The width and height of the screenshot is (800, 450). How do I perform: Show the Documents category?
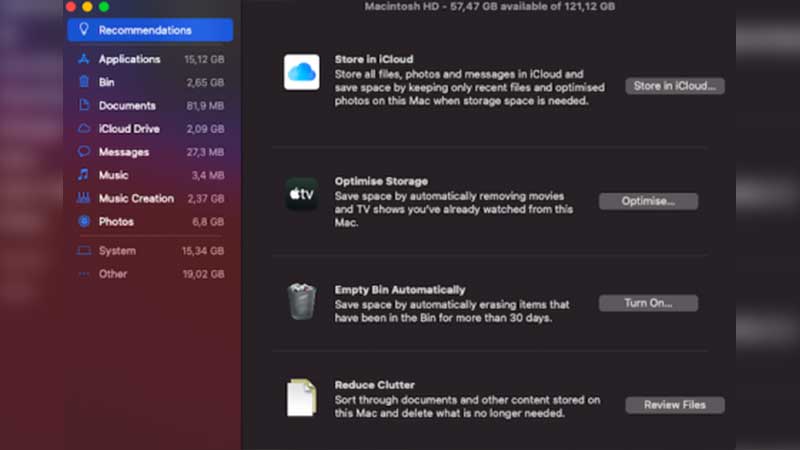150,106
